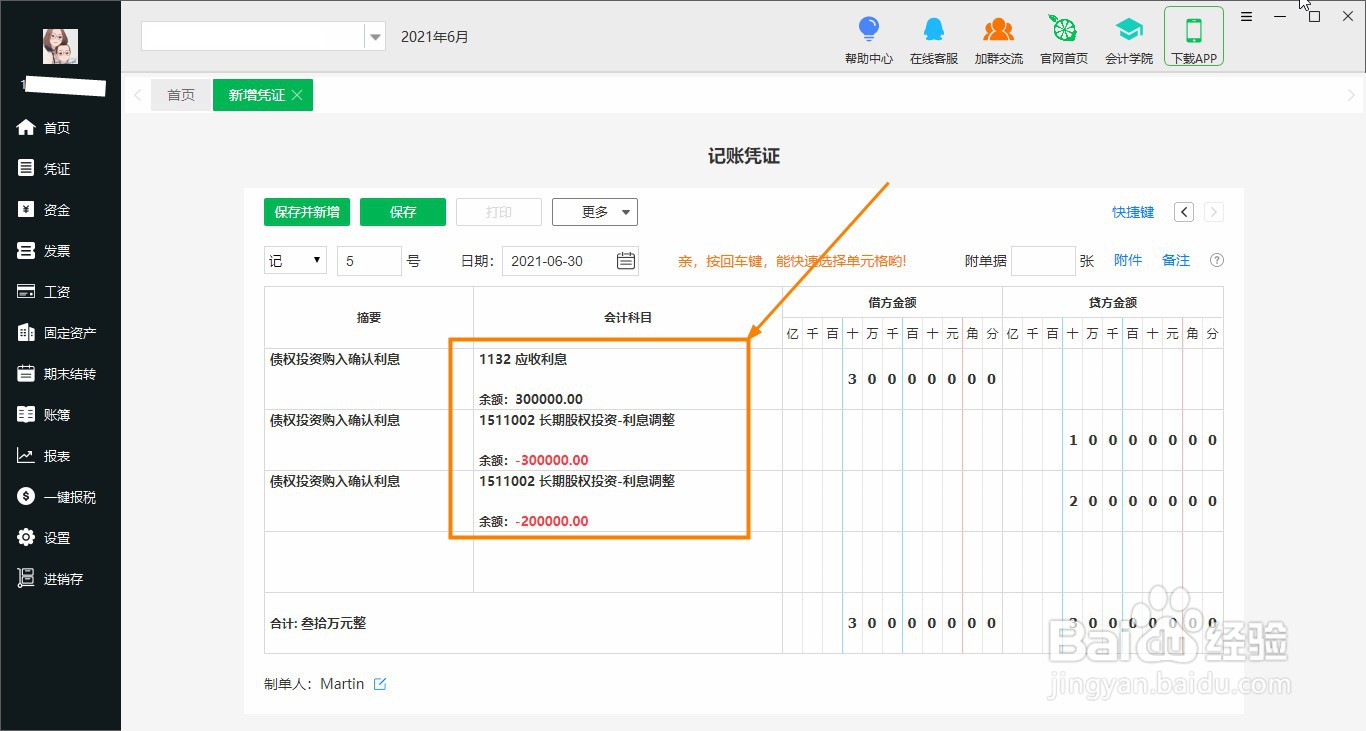Image resolution: width=1366 pixels, height=731 pixels.
Task: Open the 附件 attachment link
Action: click(x=1128, y=260)
